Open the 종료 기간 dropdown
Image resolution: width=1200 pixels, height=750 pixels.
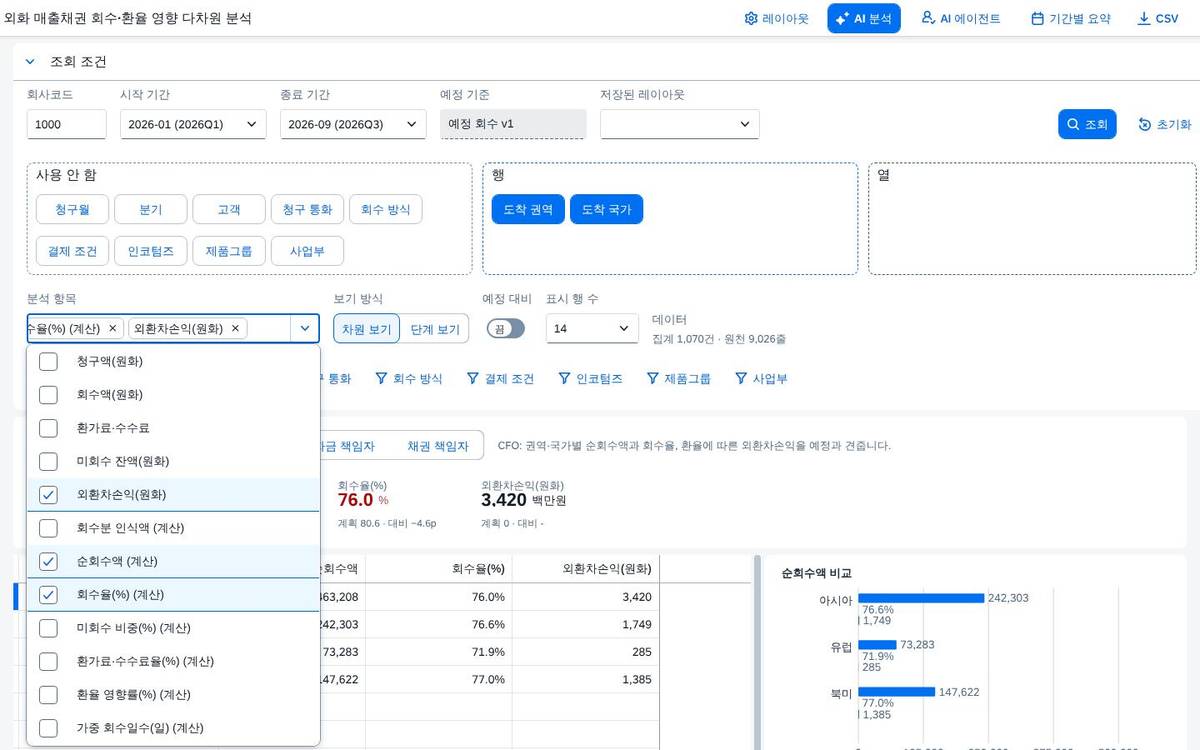tap(353, 124)
